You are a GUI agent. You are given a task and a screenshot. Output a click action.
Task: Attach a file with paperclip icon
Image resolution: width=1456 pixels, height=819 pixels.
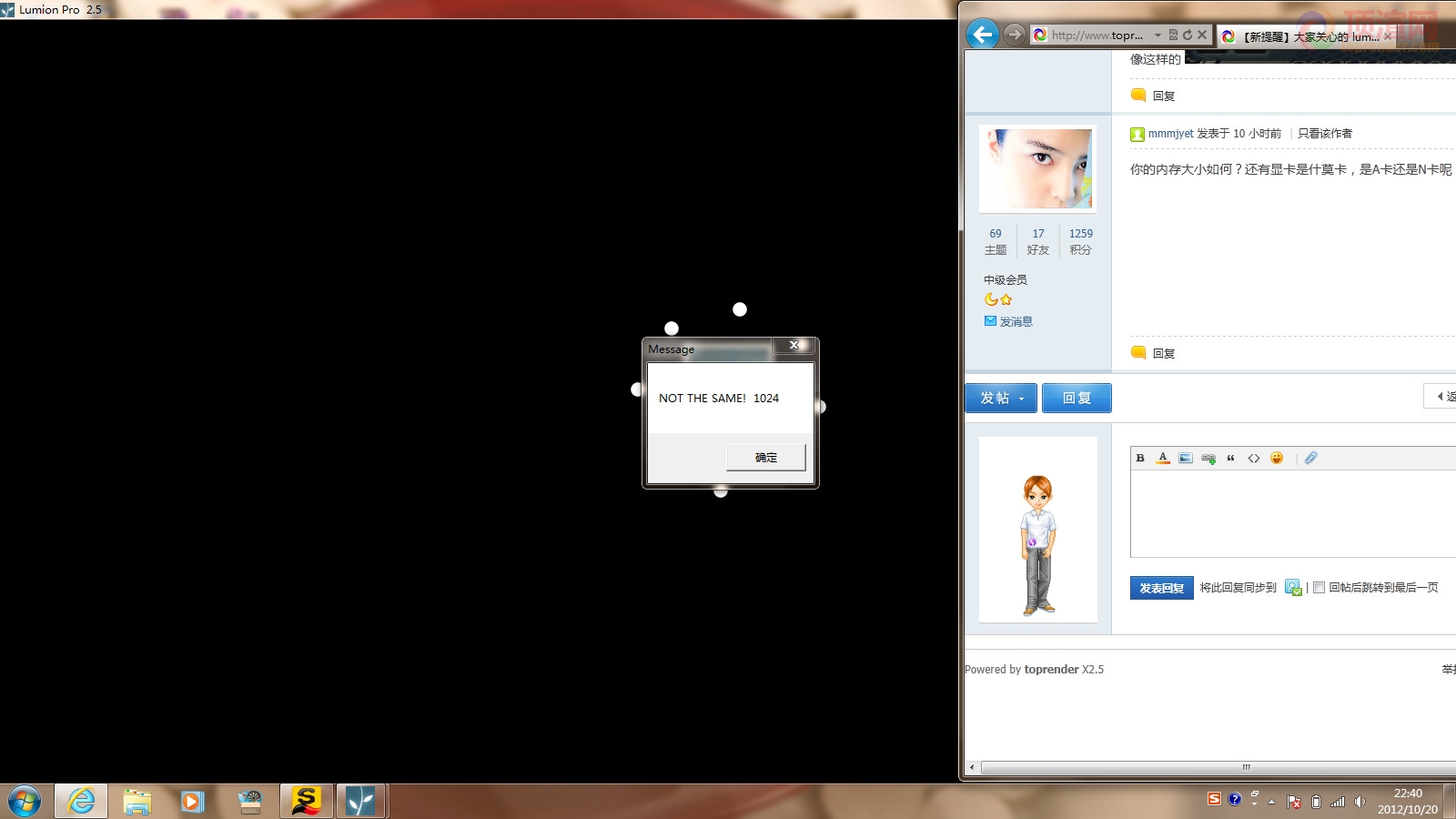point(1310,458)
